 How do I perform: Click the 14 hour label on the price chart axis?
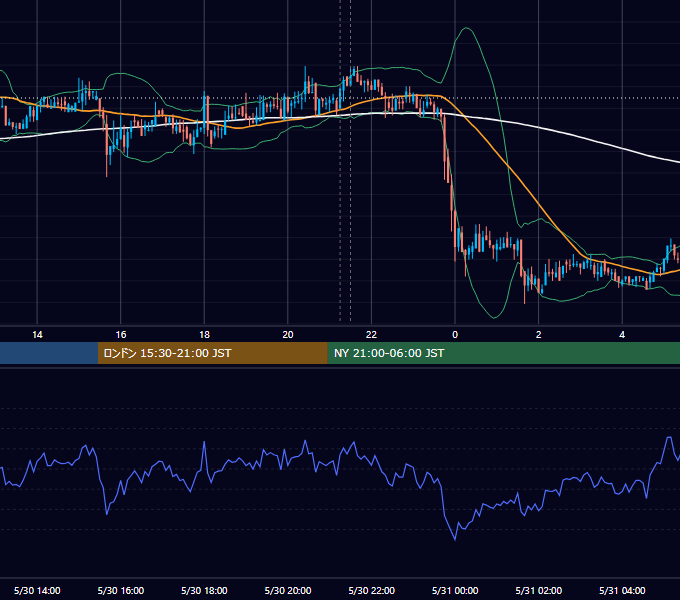[x=37, y=335]
